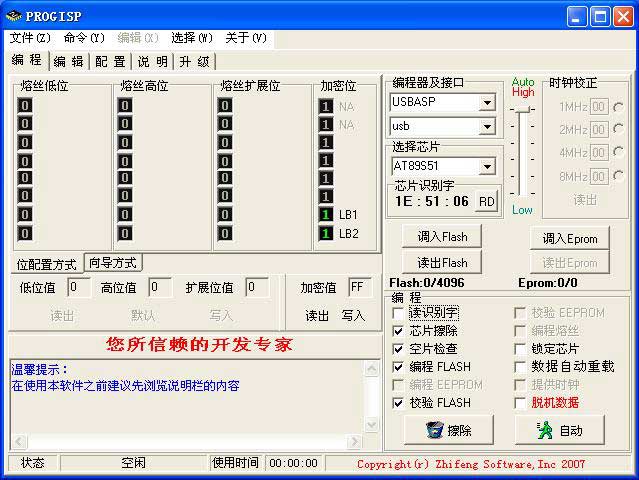639x480 pixels.
Task: Click the message box right scroll arrow
Action: pos(352,441)
